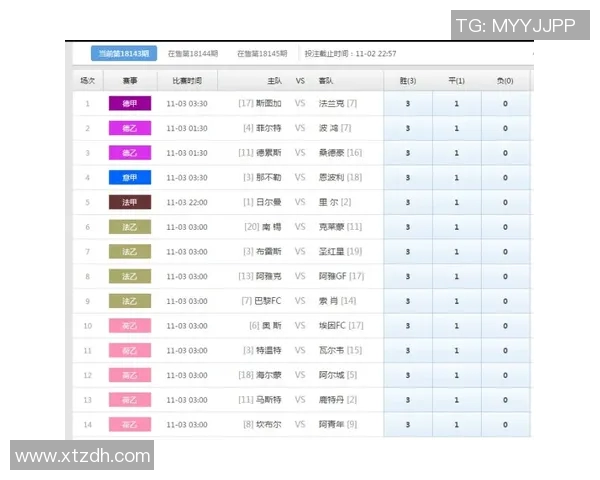The height and width of the screenshot is (480, 600).
Task: Select win (3) for 斯图加 vs 法兰克
Action: pyautogui.click(x=407, y=103)
